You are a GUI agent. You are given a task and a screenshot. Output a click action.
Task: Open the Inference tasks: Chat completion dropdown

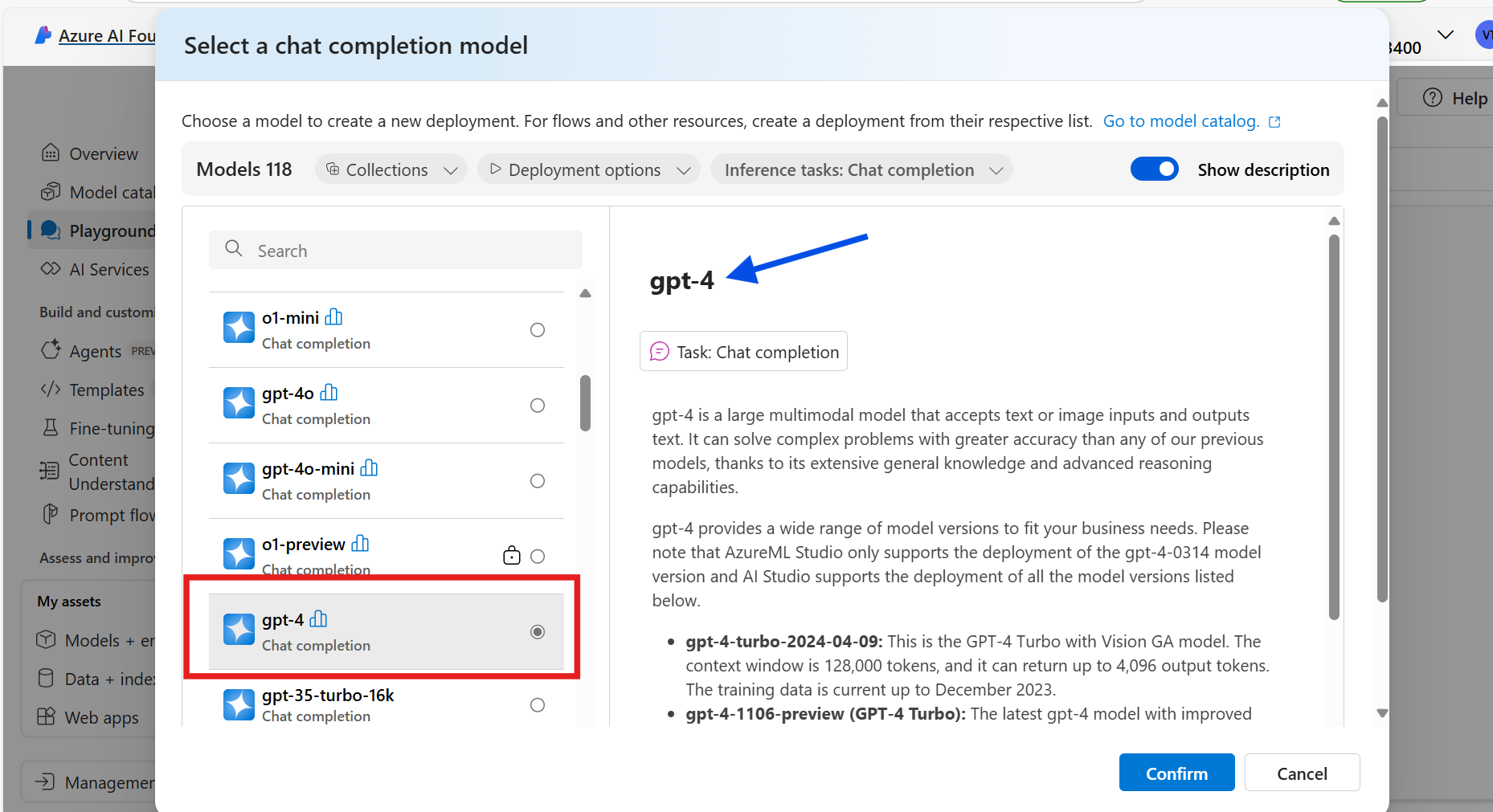861,169
